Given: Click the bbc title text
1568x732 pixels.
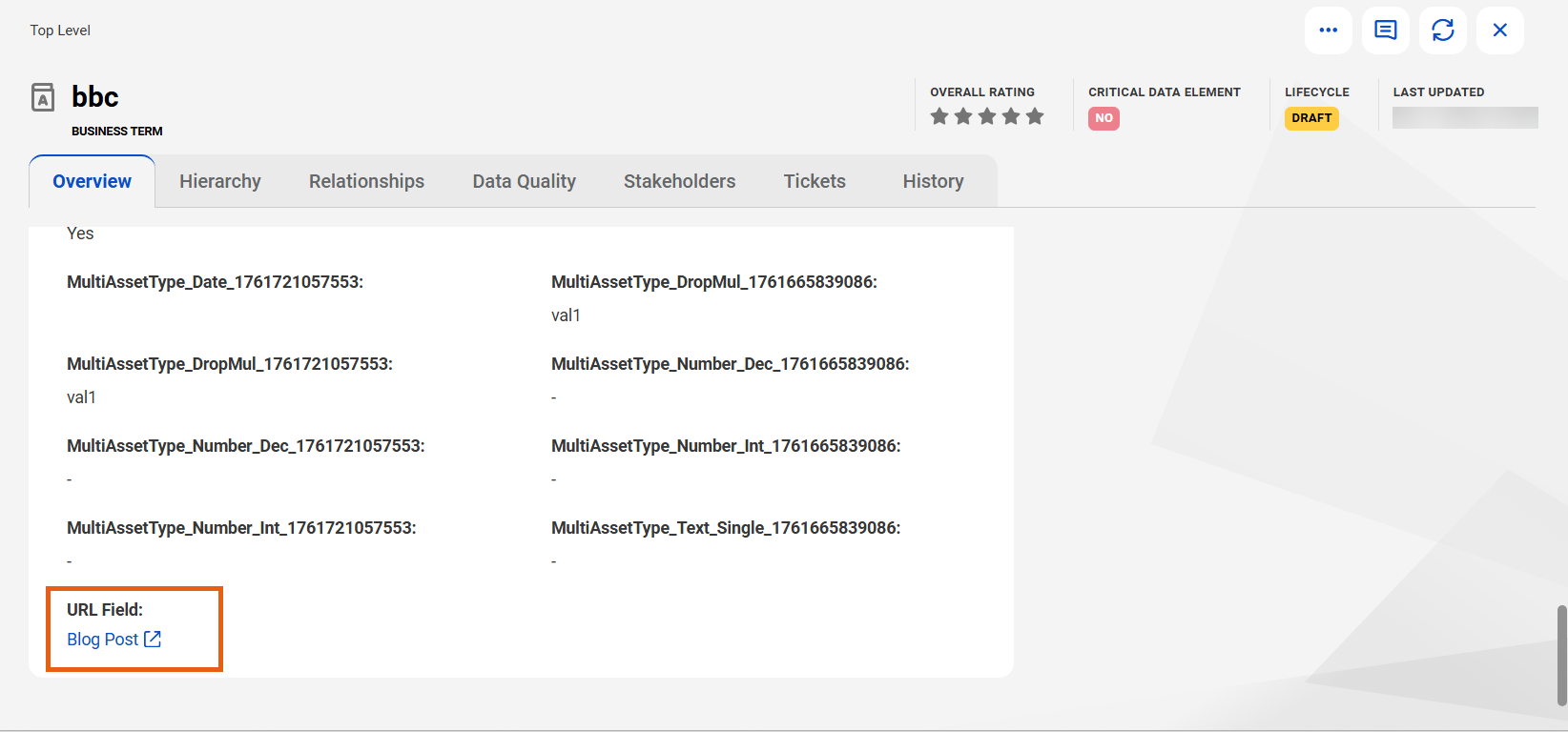Looking at the screenshot, I should [x=94, y=97].
